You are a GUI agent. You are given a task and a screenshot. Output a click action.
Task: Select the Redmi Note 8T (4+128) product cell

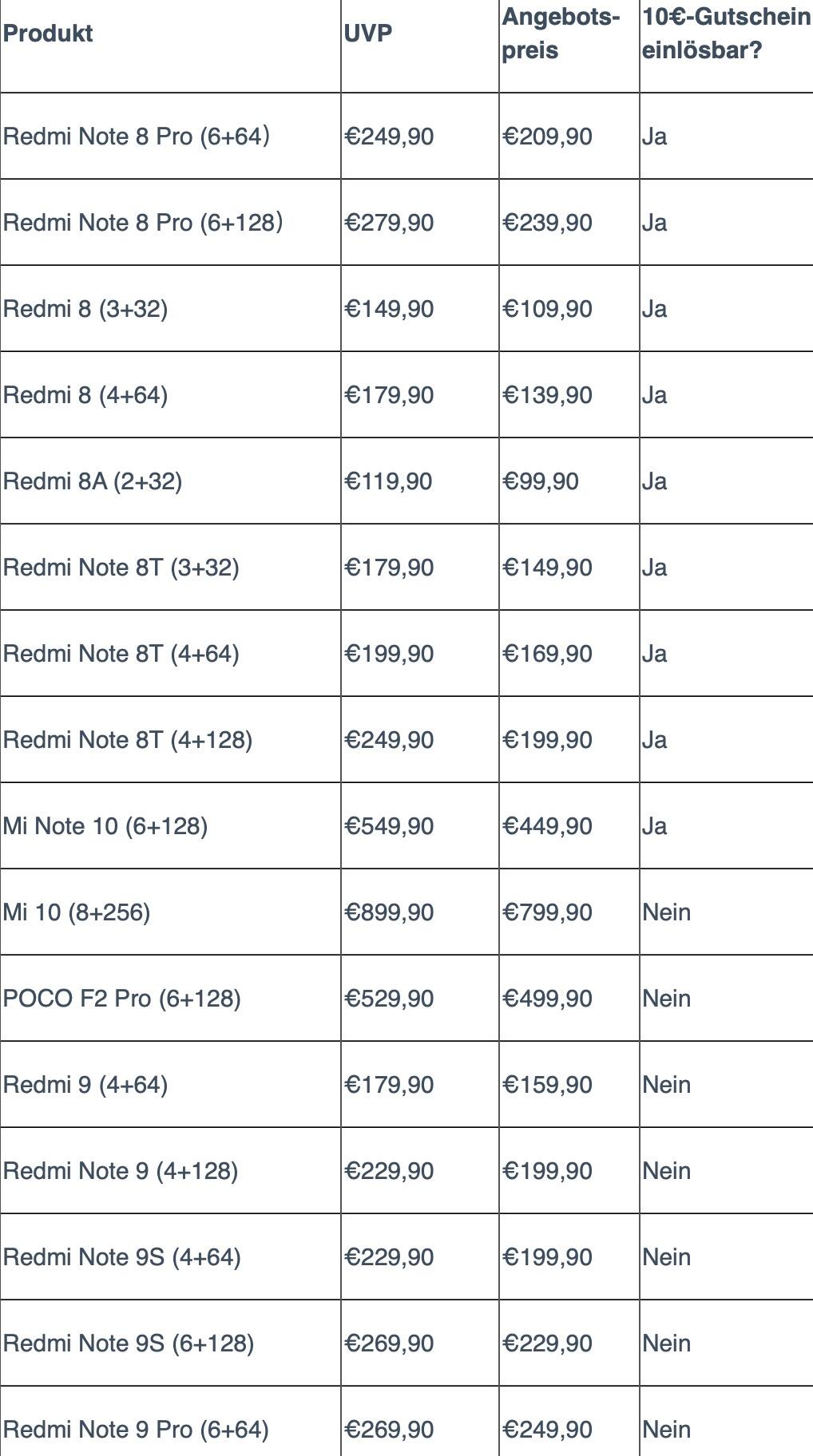128,740
